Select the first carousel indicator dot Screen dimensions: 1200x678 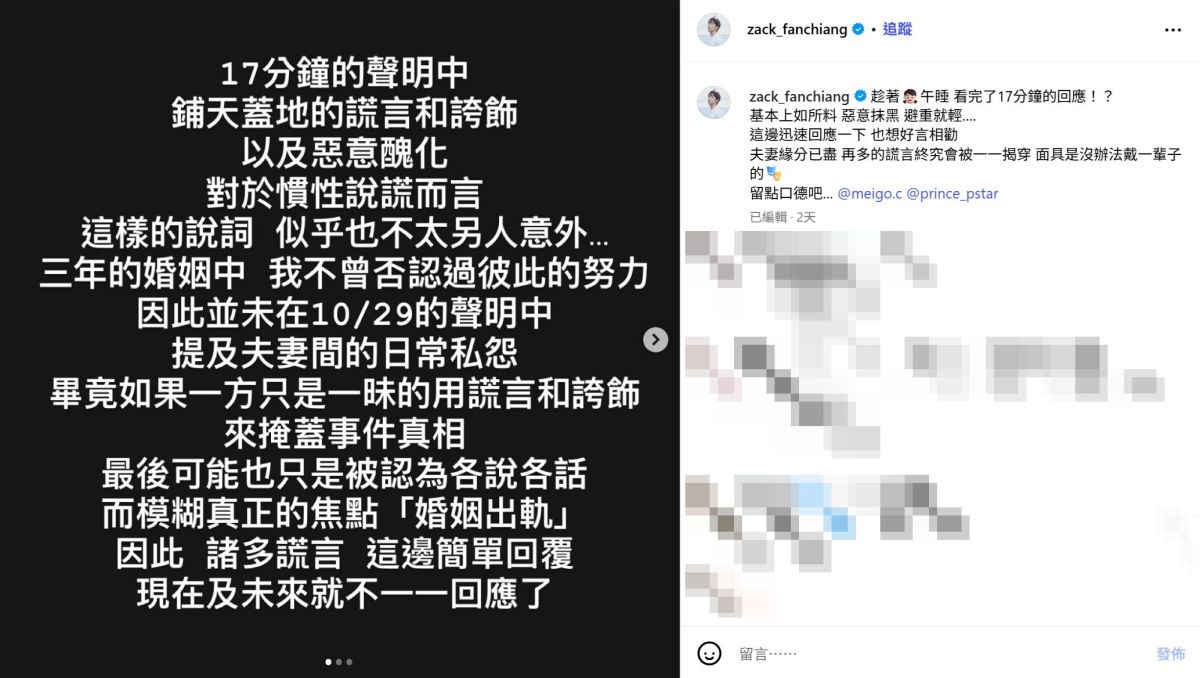[x=329, y=661]
